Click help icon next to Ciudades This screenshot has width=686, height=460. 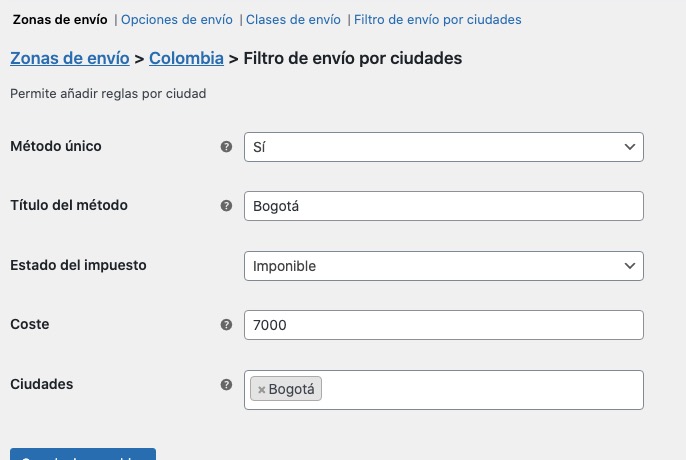226,385
